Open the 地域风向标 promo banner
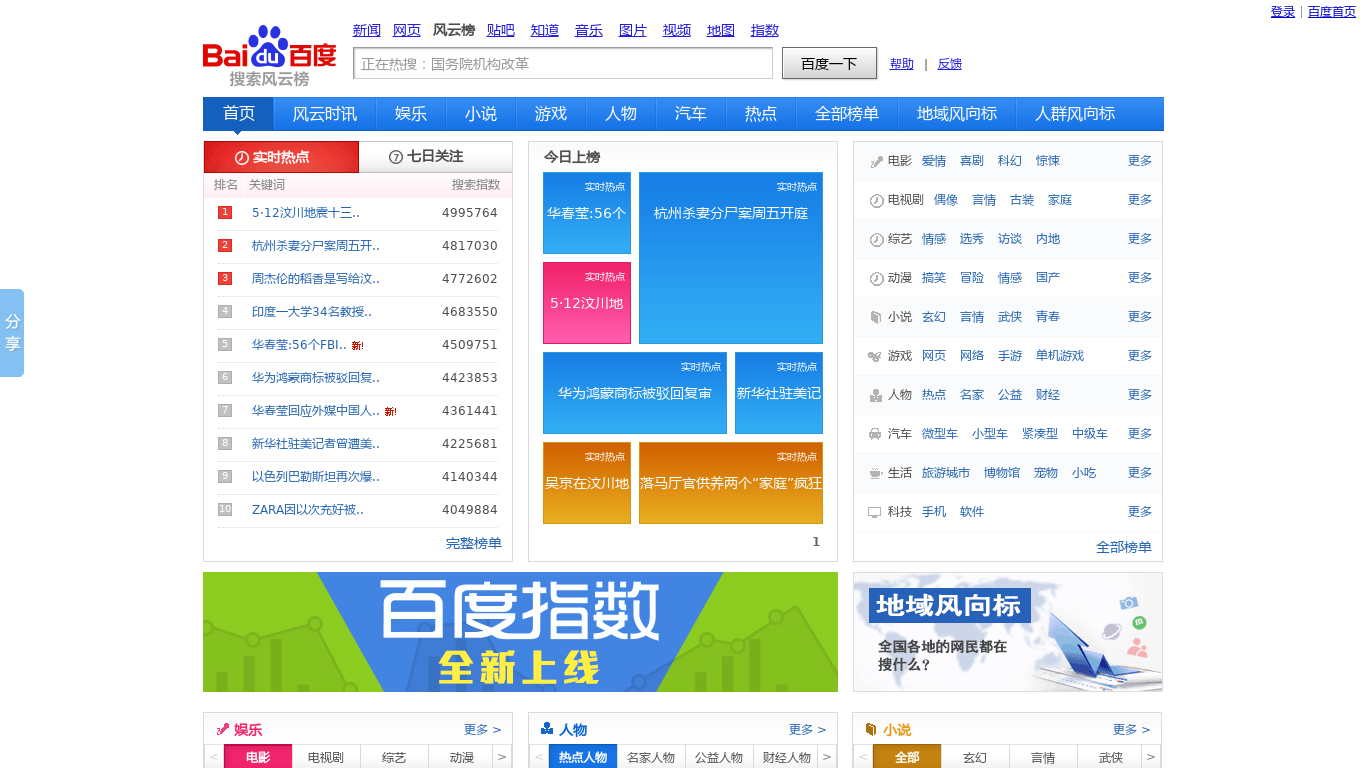The height and width of the screenshot is (768, 1366). 1008,632
